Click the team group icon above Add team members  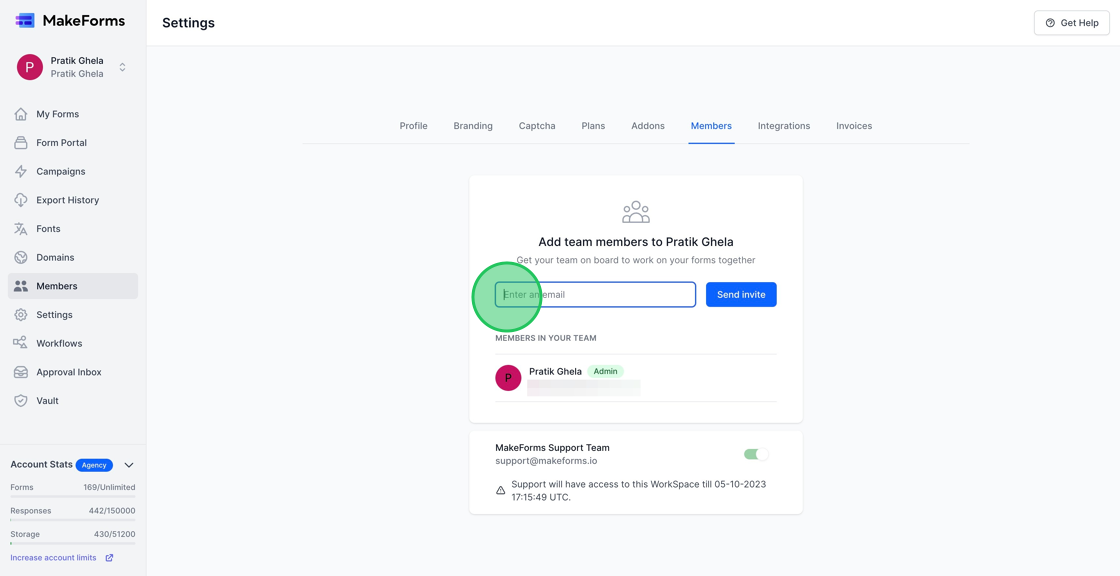tap(636, 212)
